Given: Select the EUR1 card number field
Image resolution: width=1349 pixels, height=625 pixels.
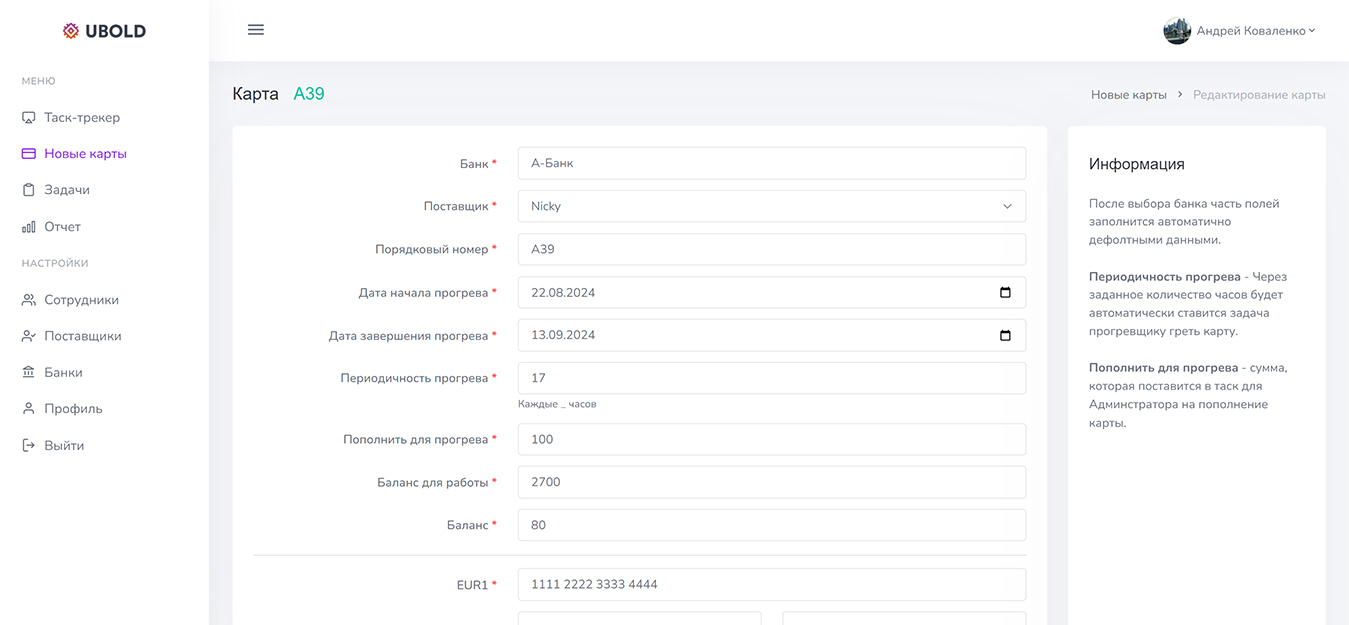Looking at the screenshot, I should pos(771,584).
